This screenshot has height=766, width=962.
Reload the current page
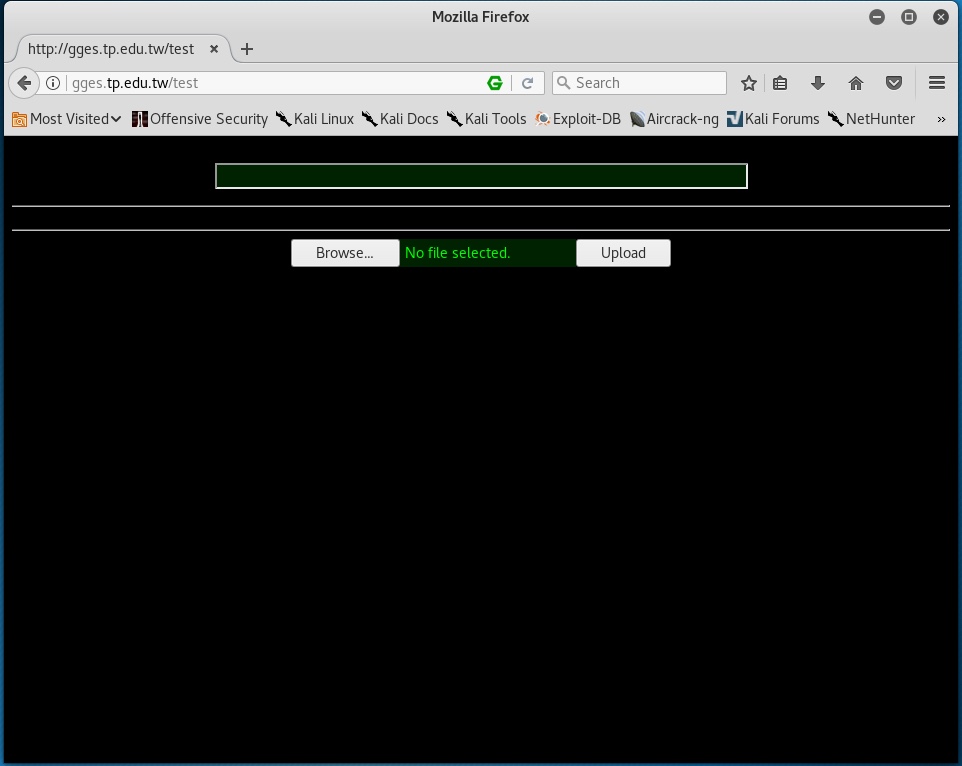[527, 83]
